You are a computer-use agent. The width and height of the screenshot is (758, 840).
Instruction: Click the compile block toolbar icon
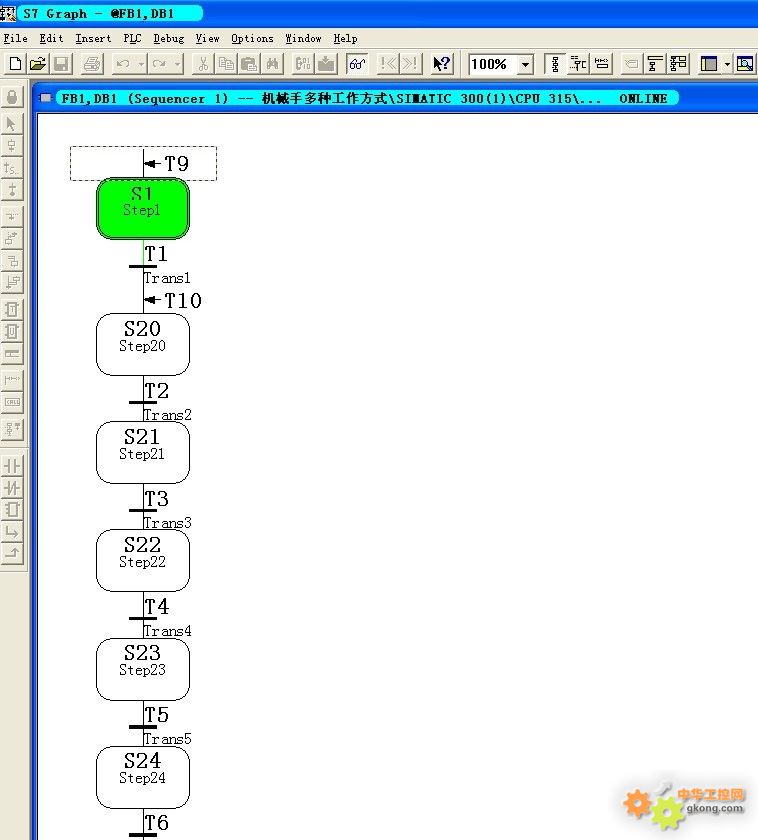[303, 64]
